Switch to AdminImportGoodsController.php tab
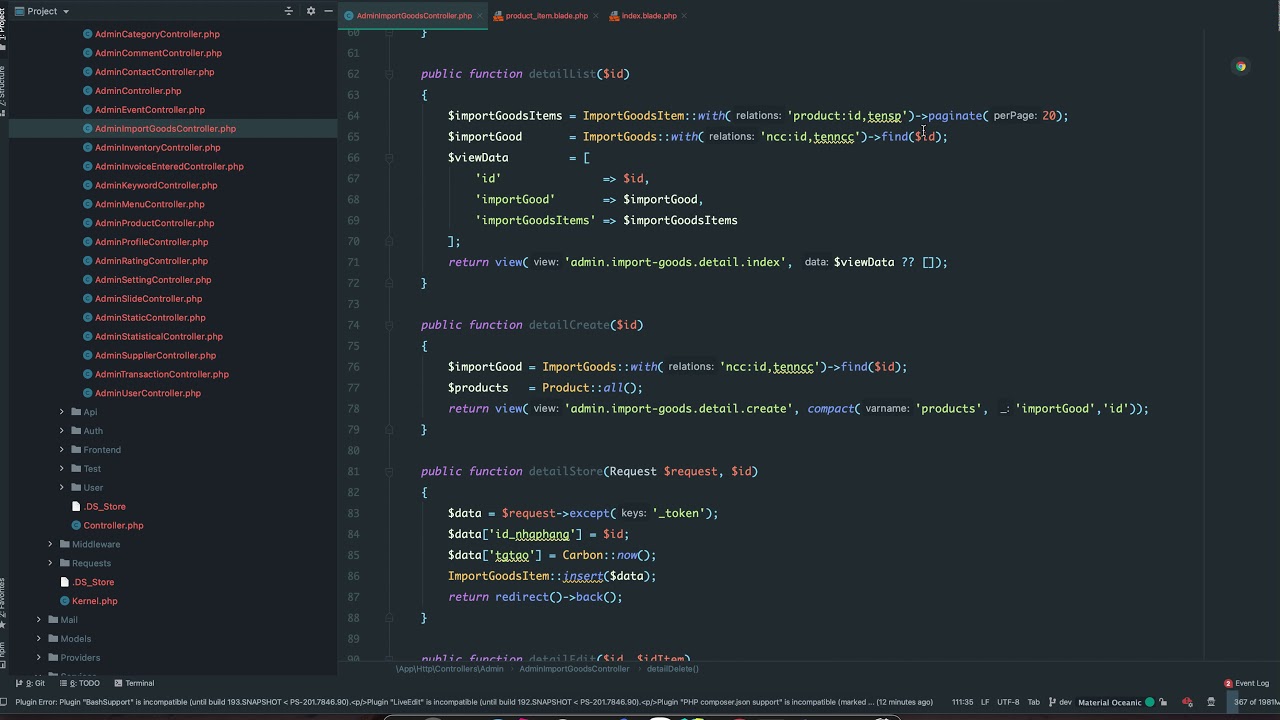 413,16
